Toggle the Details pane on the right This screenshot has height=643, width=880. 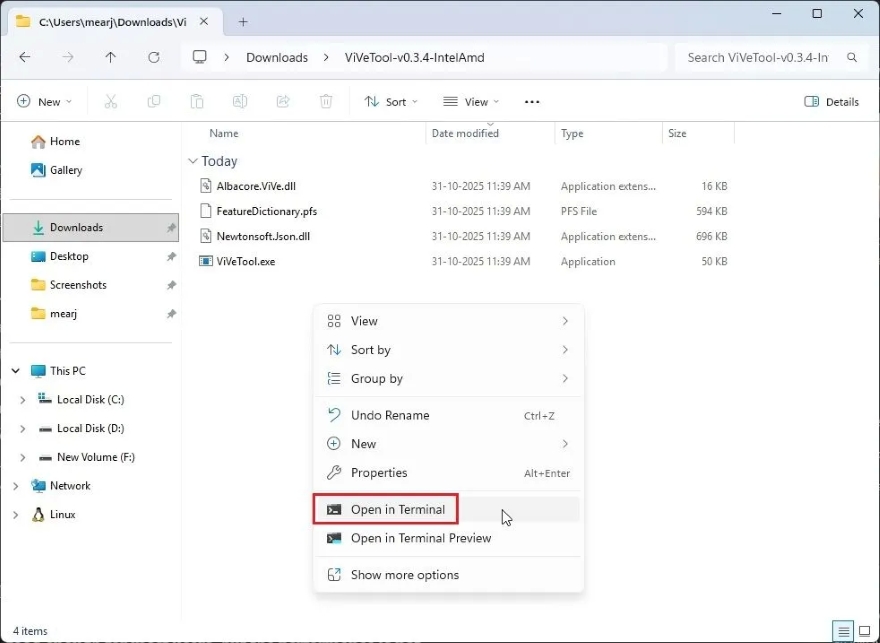(831, 101)
